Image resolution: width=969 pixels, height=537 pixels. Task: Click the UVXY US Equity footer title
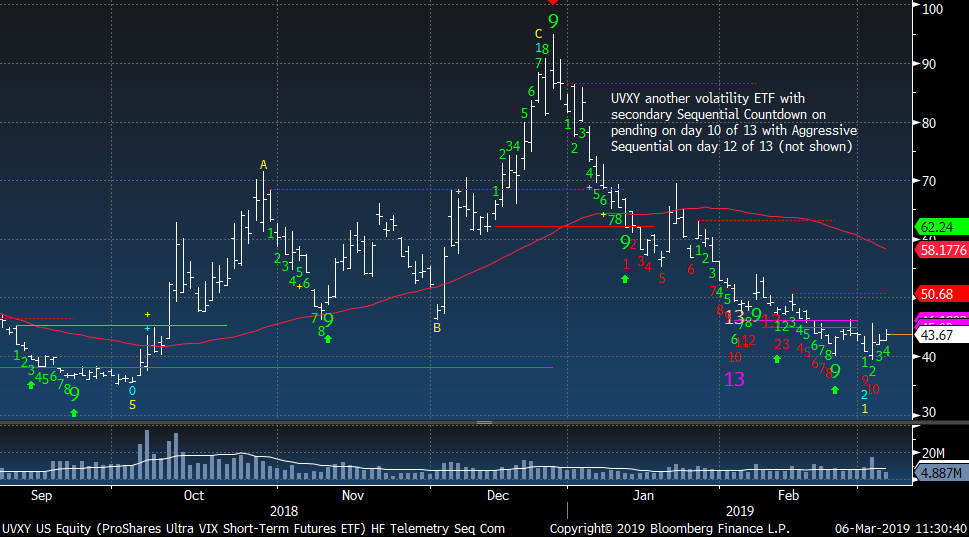coord(253,529)
